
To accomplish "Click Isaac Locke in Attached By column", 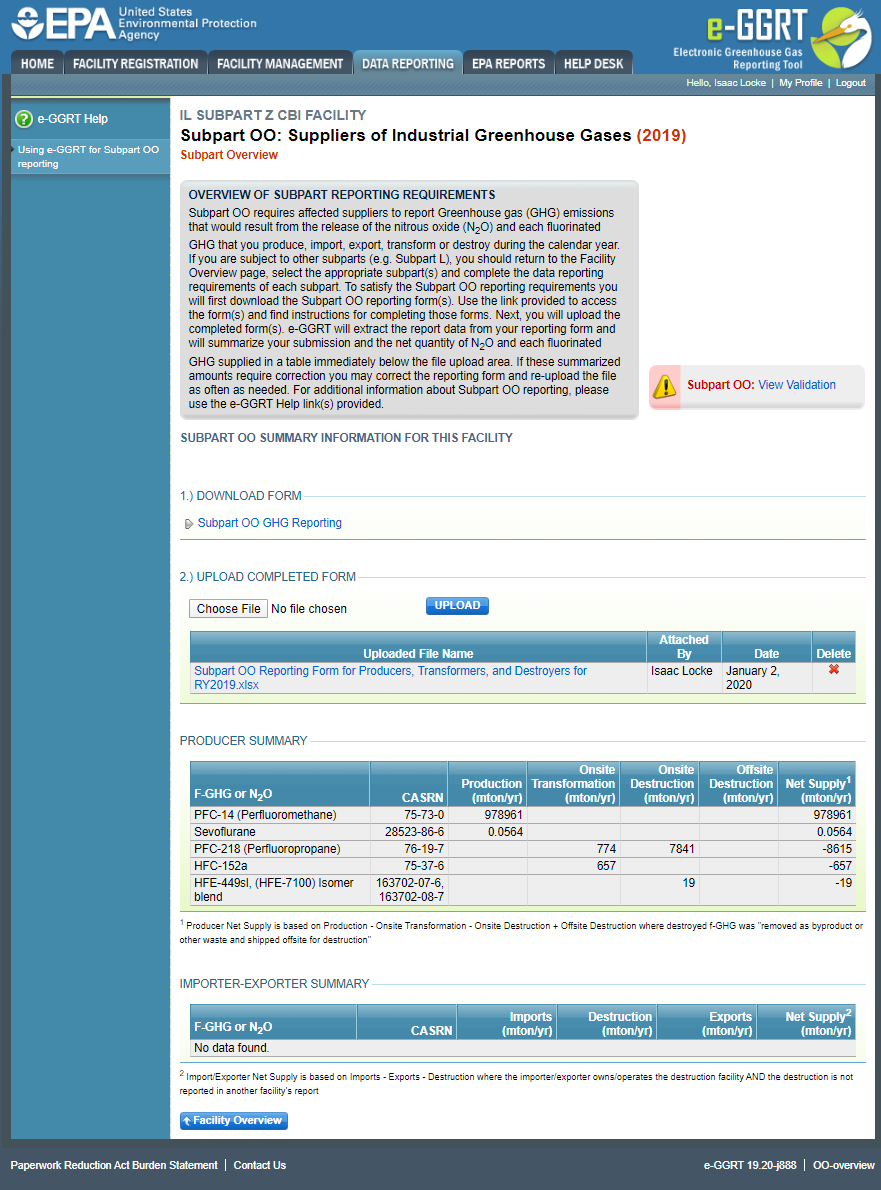I will [681, 671].
